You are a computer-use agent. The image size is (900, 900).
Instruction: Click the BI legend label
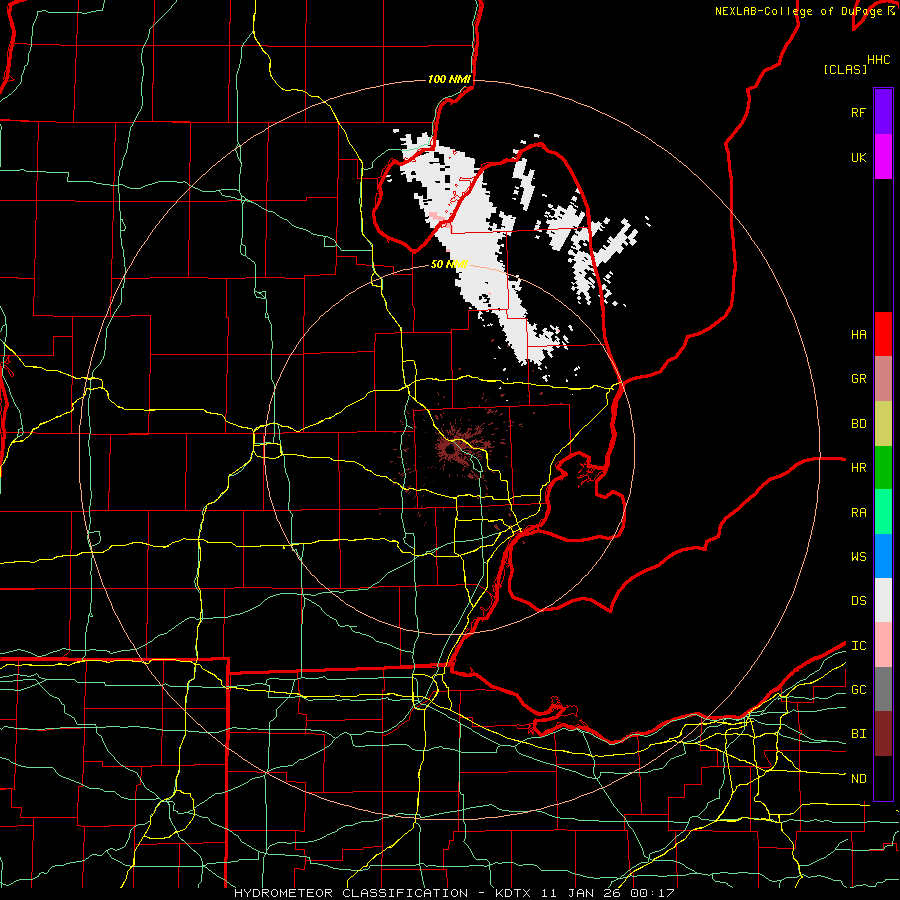point(858,734)
